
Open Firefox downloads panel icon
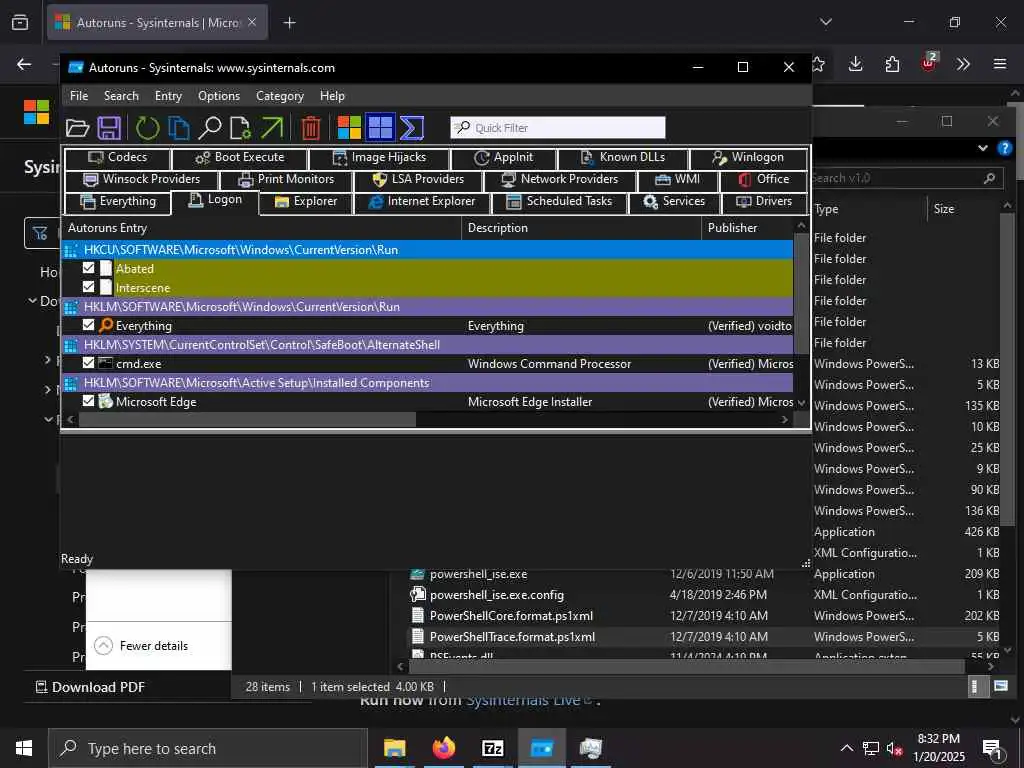pos(856,64)
